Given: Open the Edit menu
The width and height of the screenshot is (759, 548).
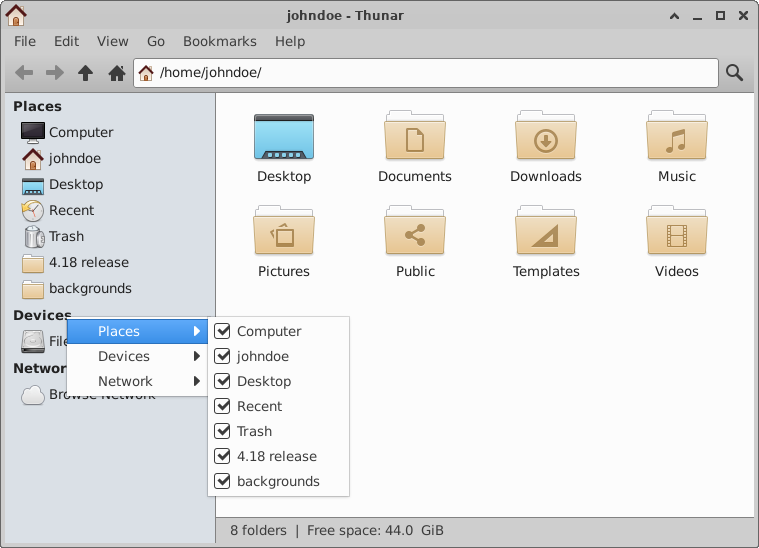Looking at the screenshot, I should [x=66, y=42].
